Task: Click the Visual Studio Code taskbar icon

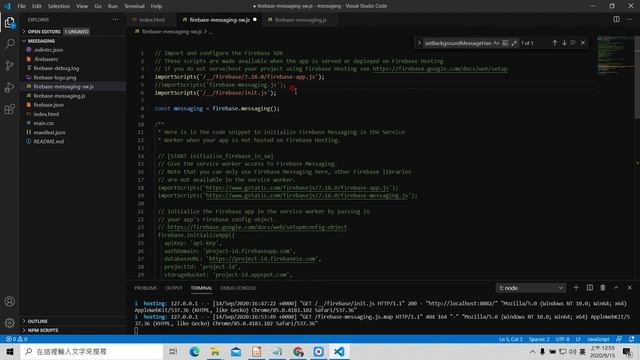Action: coord(339,351)
